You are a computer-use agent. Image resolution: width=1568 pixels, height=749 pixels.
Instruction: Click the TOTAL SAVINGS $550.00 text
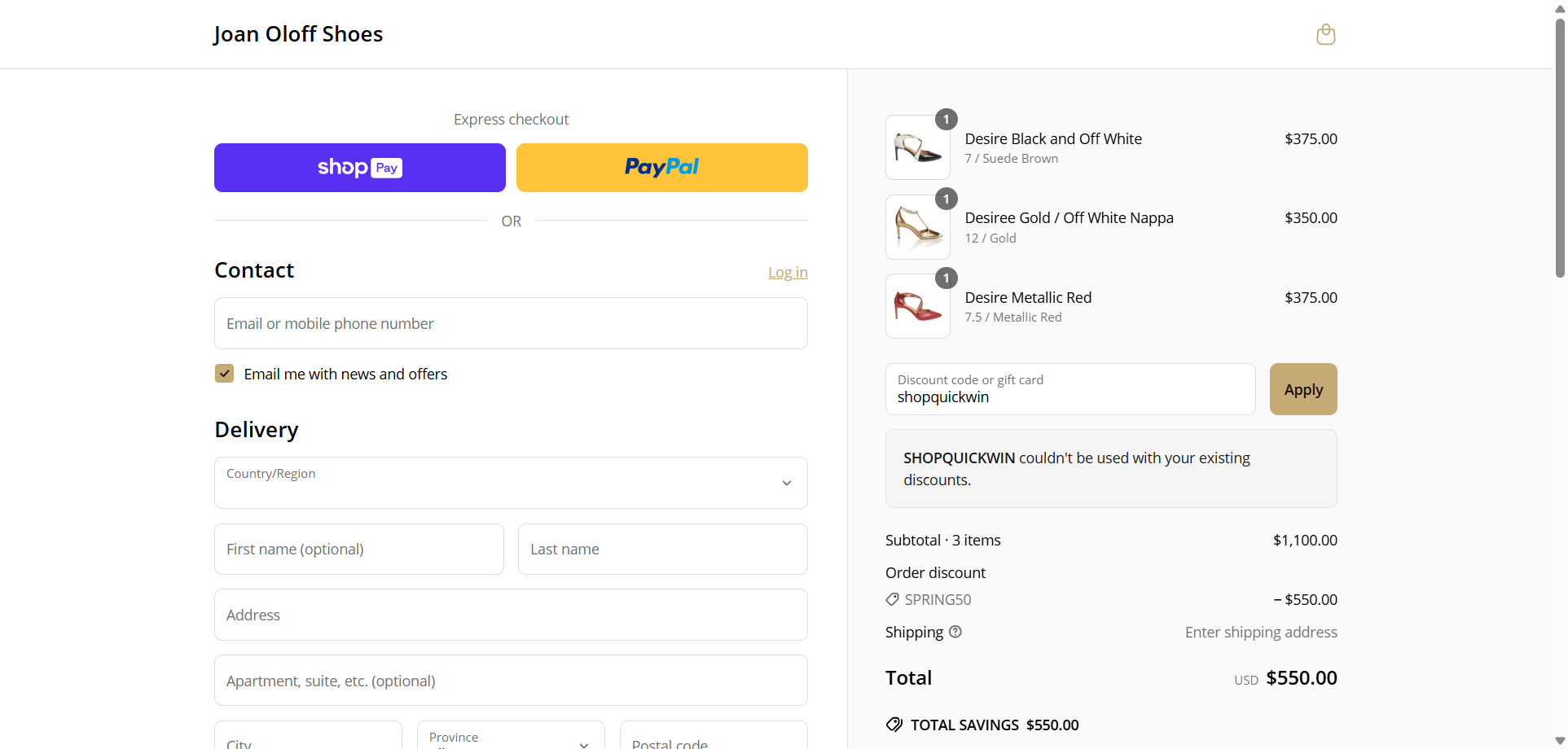click(995, 725)
